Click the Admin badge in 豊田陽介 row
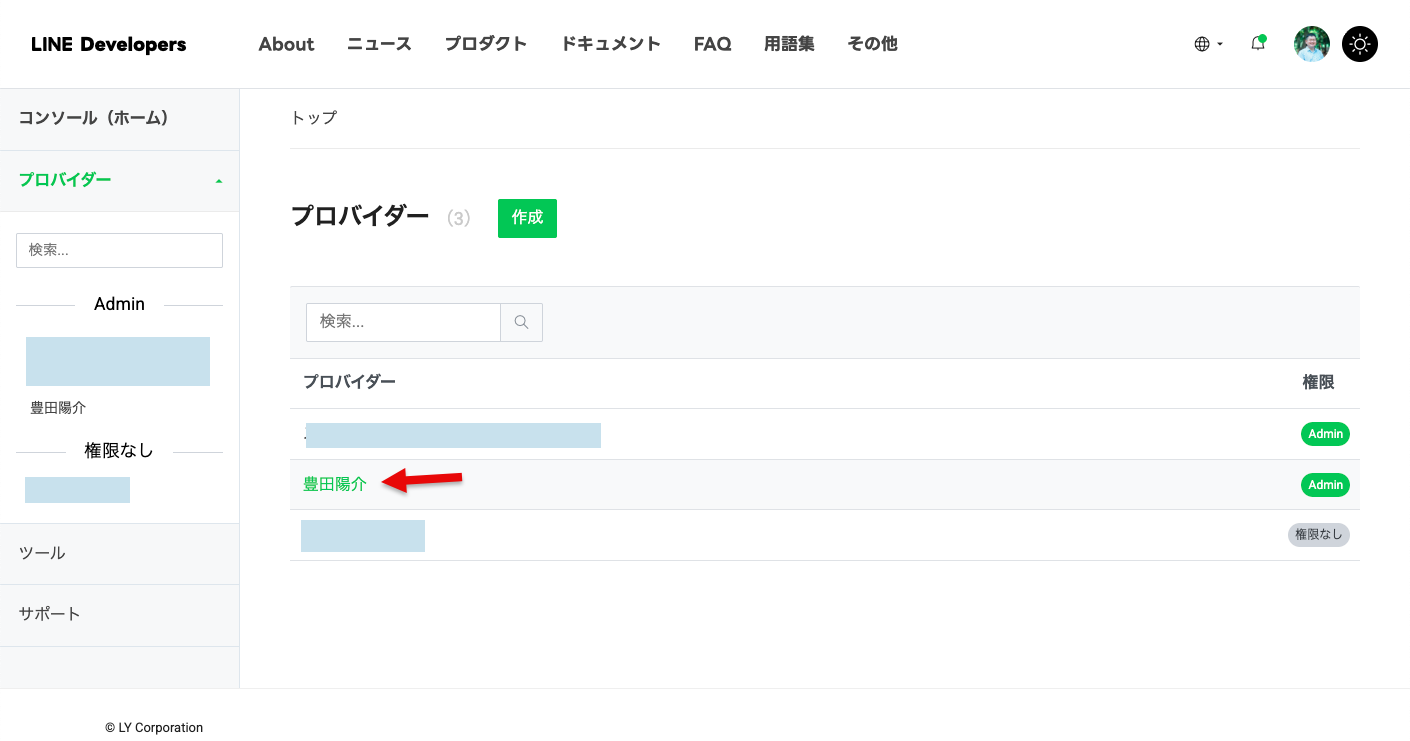This screenshot has width=1410, height=741. click(x=1325, y=485)
